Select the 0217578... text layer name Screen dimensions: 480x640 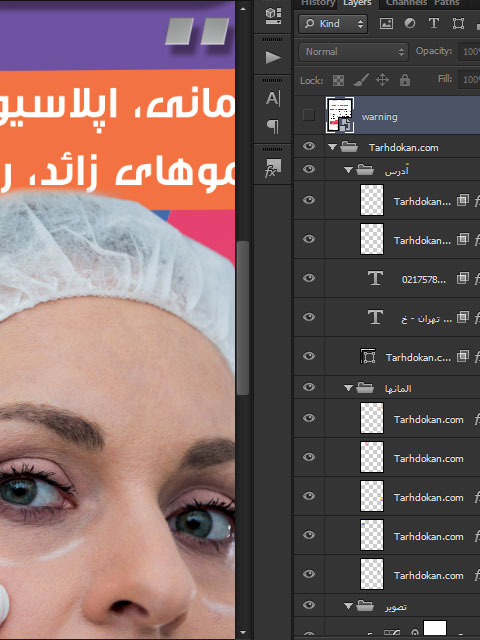[x=424, y=280]
